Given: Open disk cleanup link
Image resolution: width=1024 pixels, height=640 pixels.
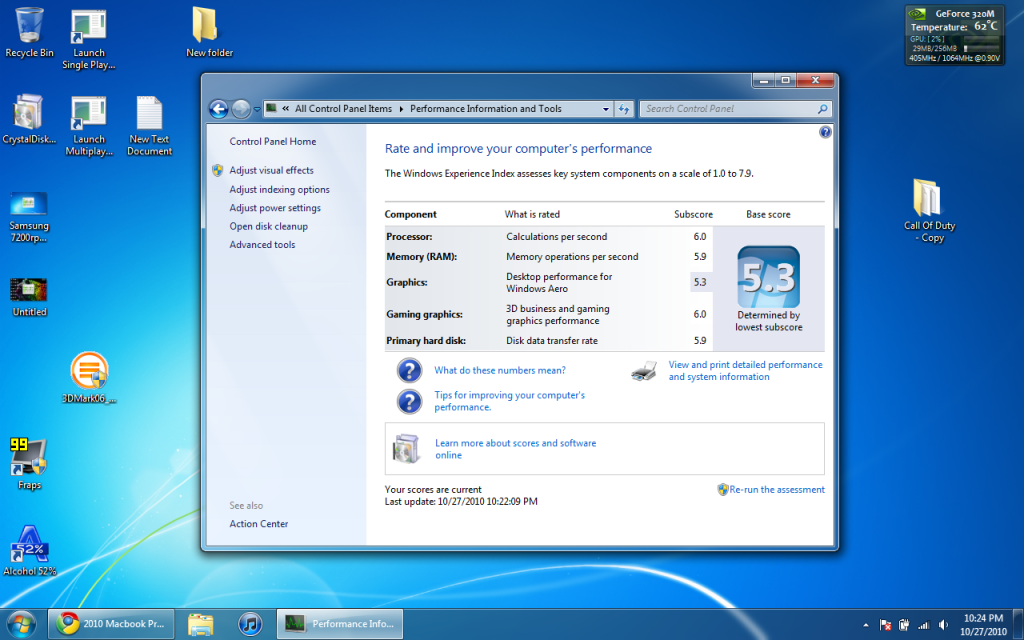Looking at the screenshot, I should tap(268, 227).
